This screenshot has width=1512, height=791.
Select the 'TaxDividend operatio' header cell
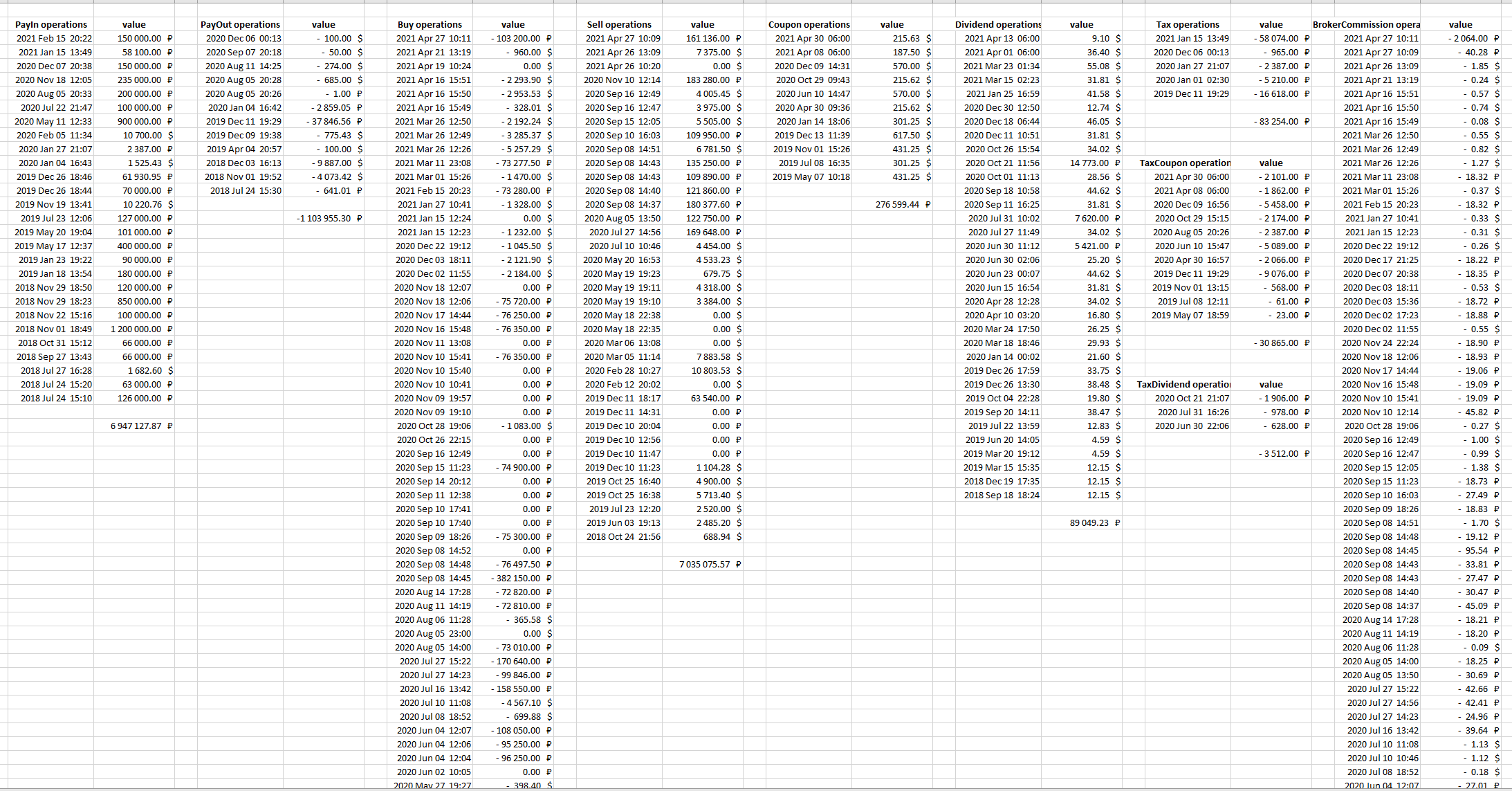tap(1183, 384)
